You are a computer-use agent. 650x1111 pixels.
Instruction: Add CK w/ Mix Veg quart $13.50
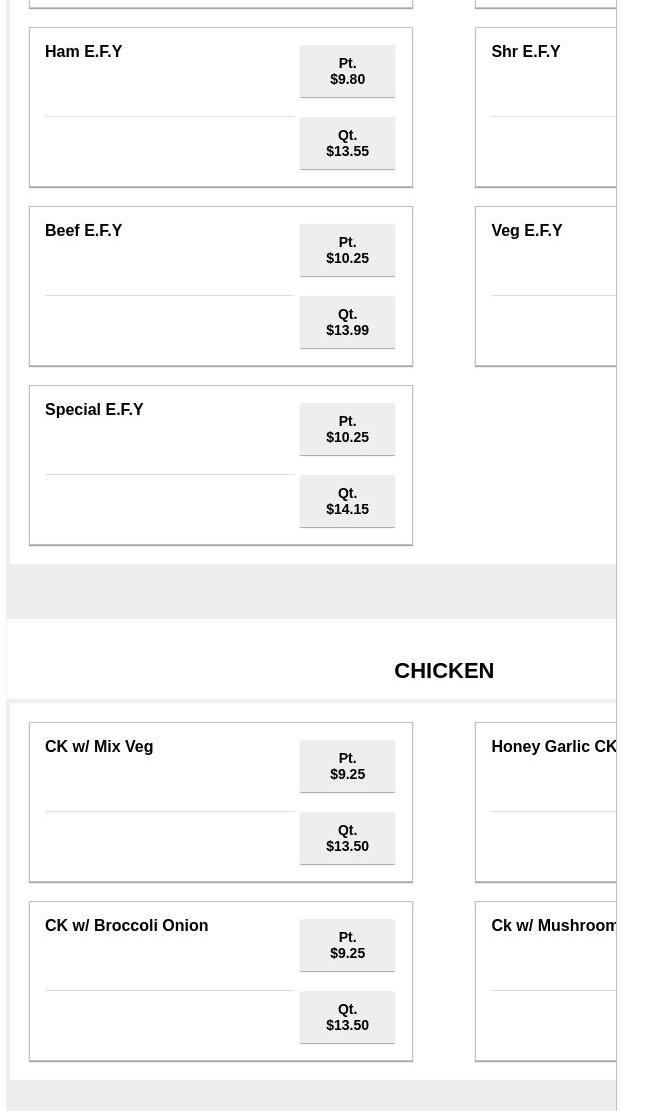pyautogui.click(x=347, y=838)
